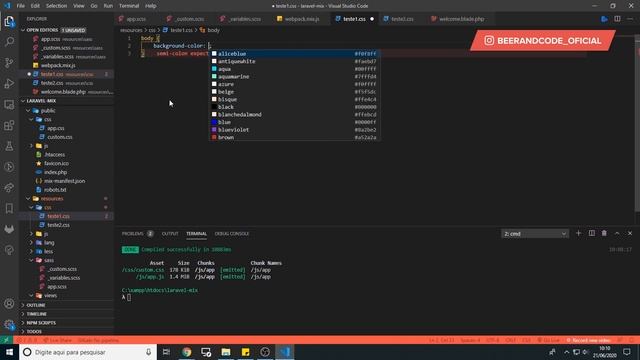Click the Windows search box

[88, 352]
